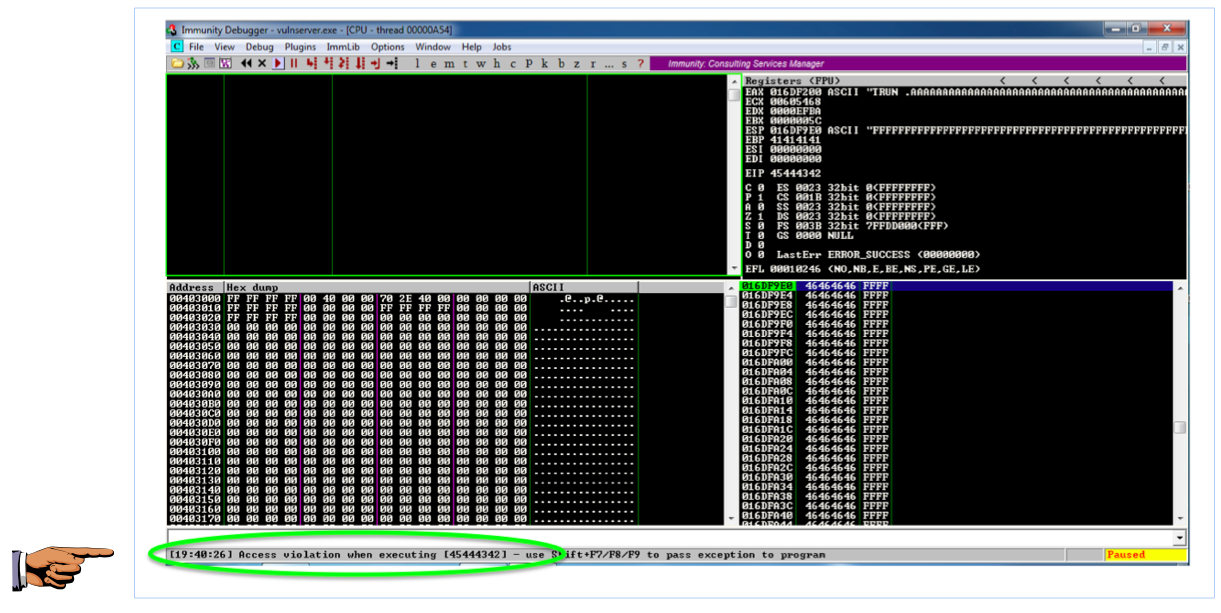Open executable modules via 'e' button

click(x=433, y=63)
